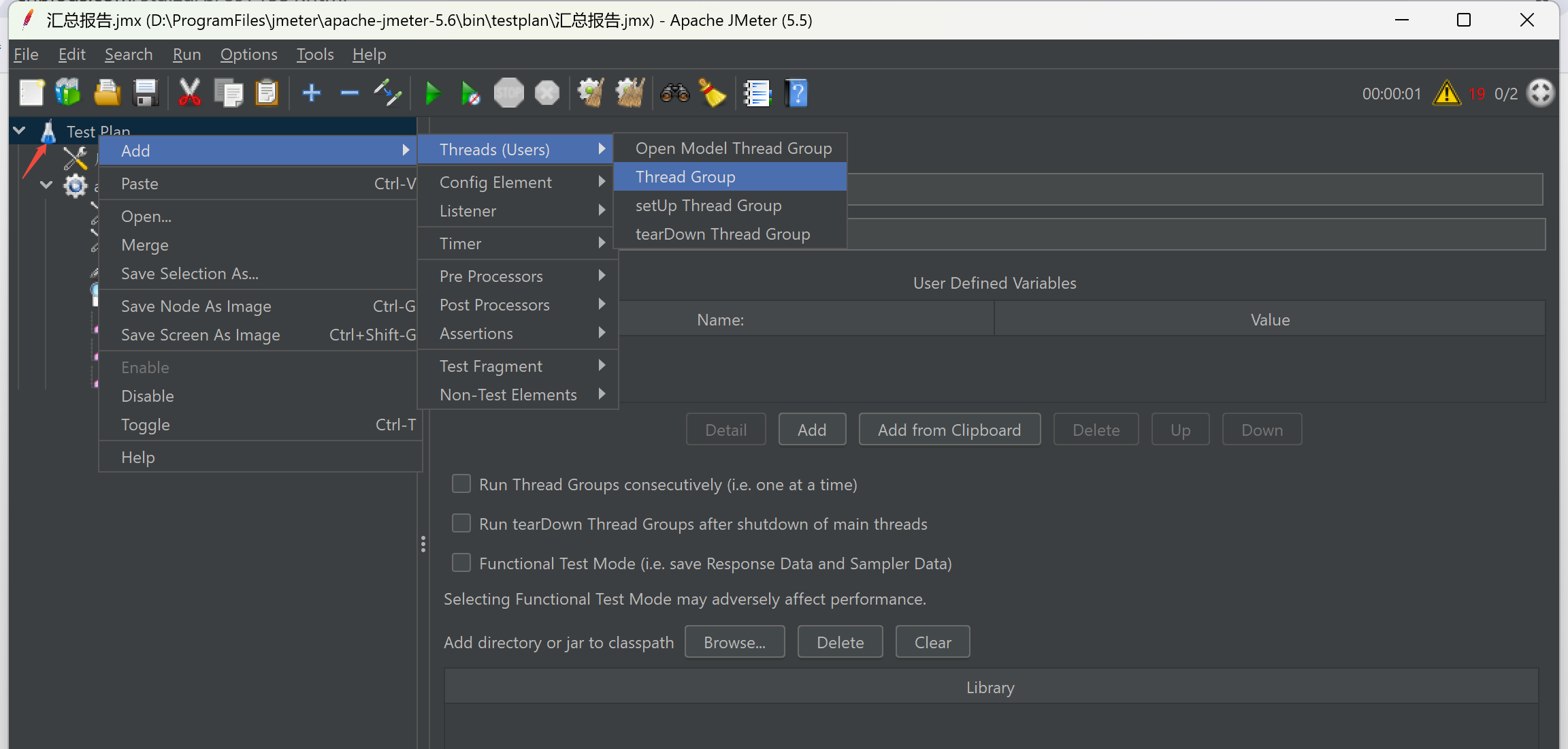Viewport: 1568px width, 749px height.
Task: Expand the Listener submenu
Action: pyautogui.click(x=518, y=210)
